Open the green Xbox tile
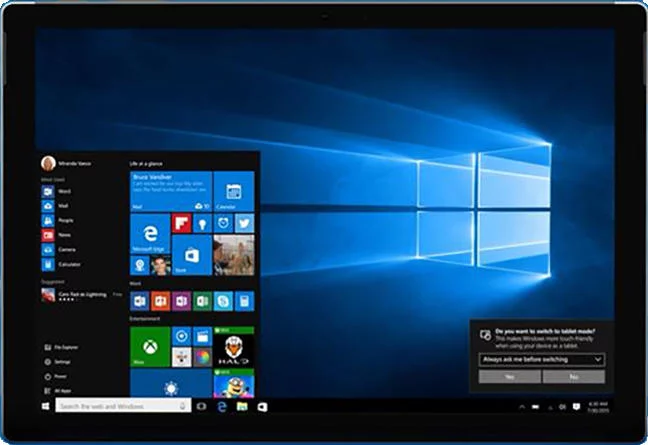Image resolution: width=648 pixels, height=445 pixels. click(x=150, y=347)
